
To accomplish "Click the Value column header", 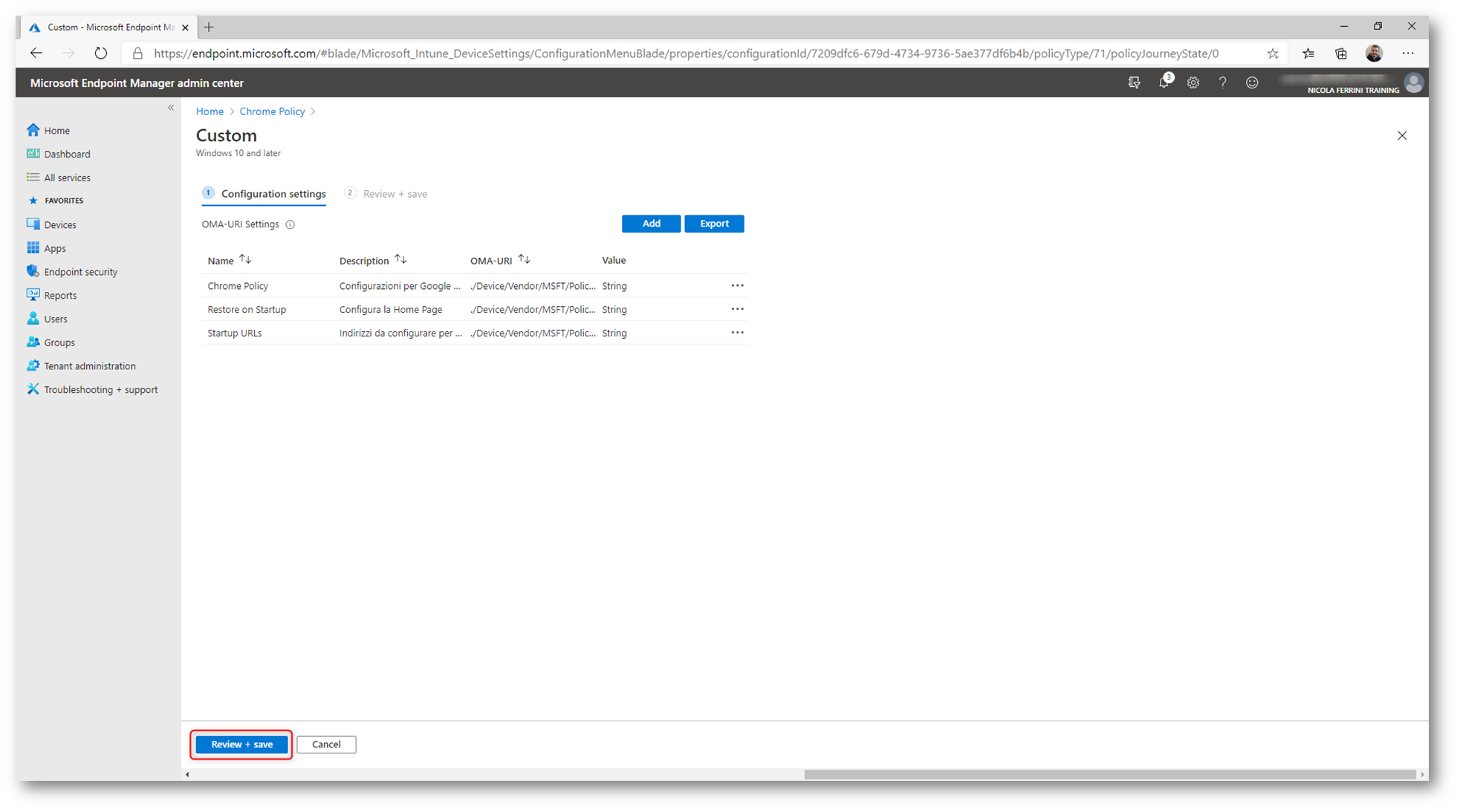I will (x=614, y=261).
